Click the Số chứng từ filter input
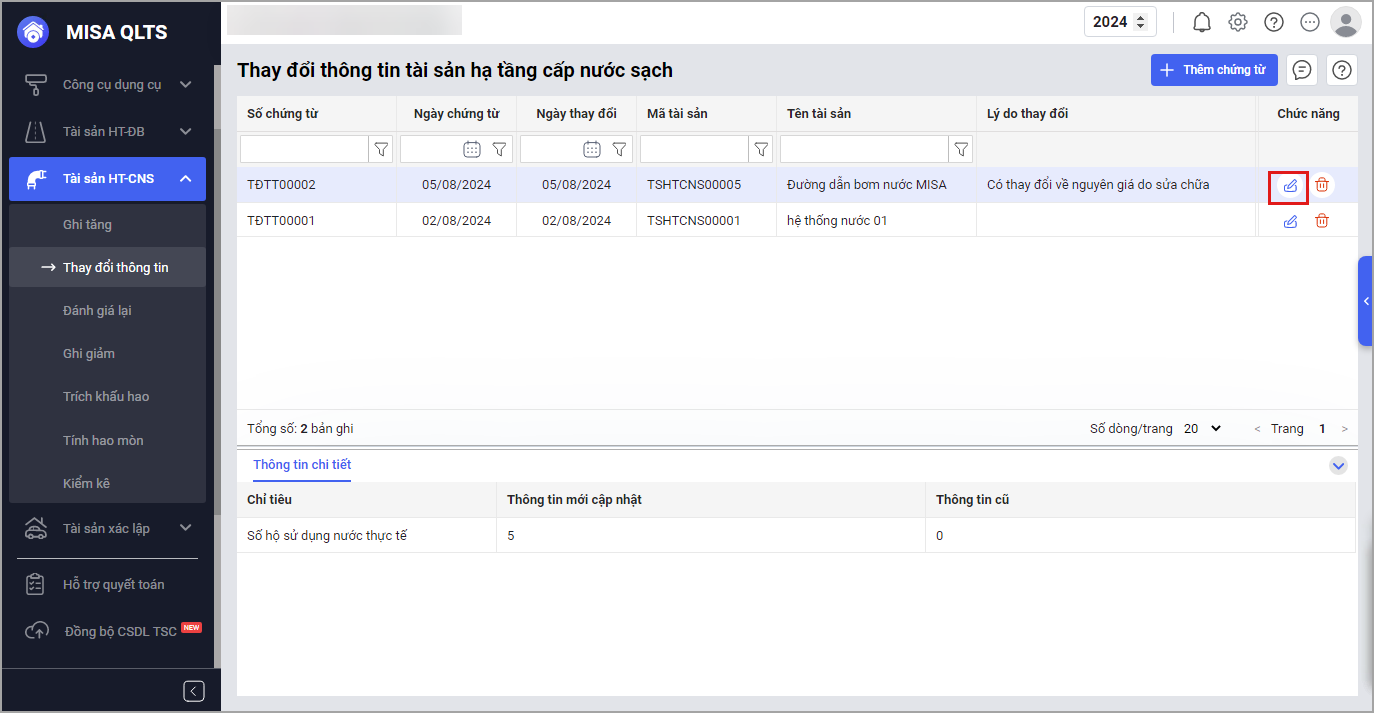 (304, 149)
